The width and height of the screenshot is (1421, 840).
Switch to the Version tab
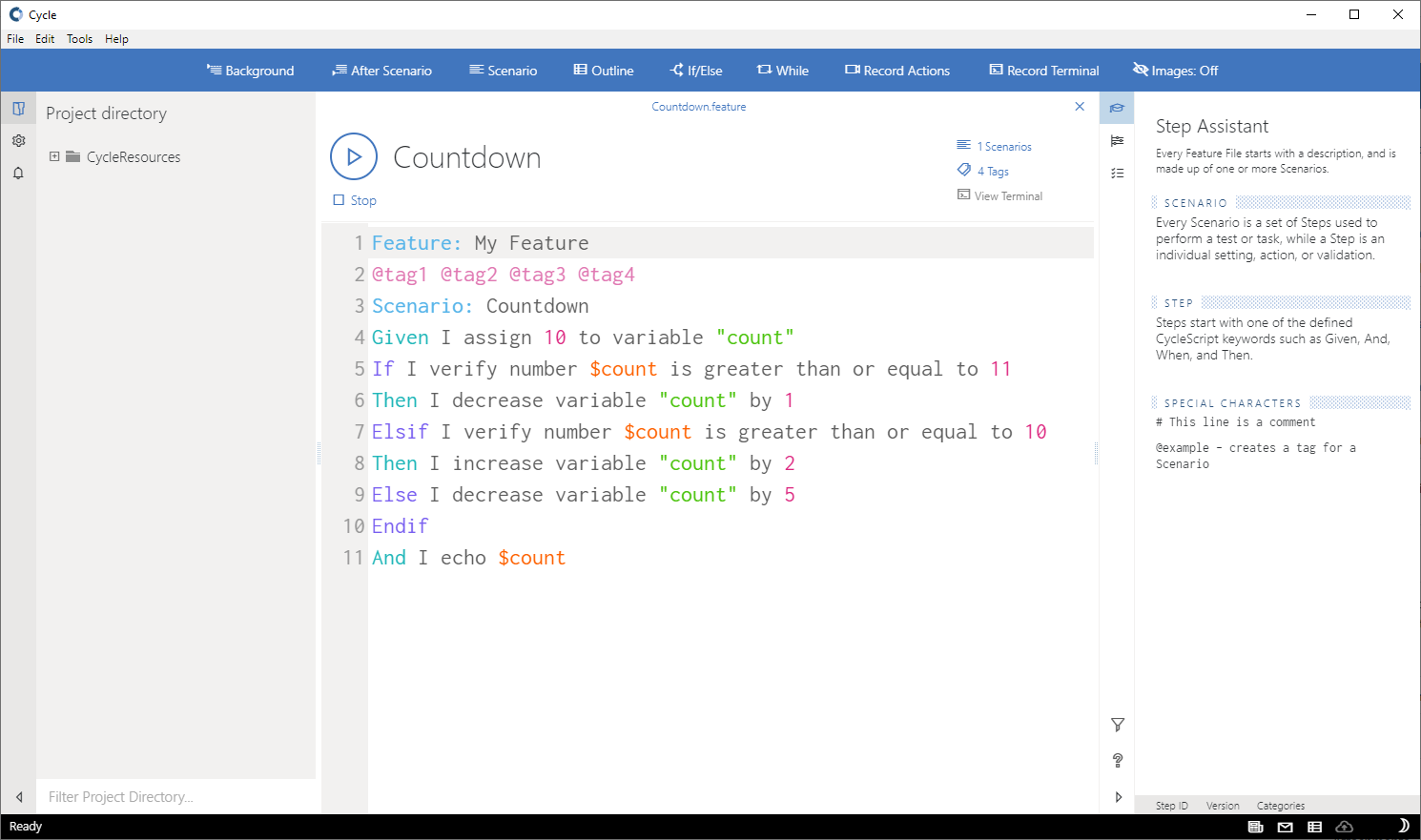pyautogui.click(x=1223, y=806)
